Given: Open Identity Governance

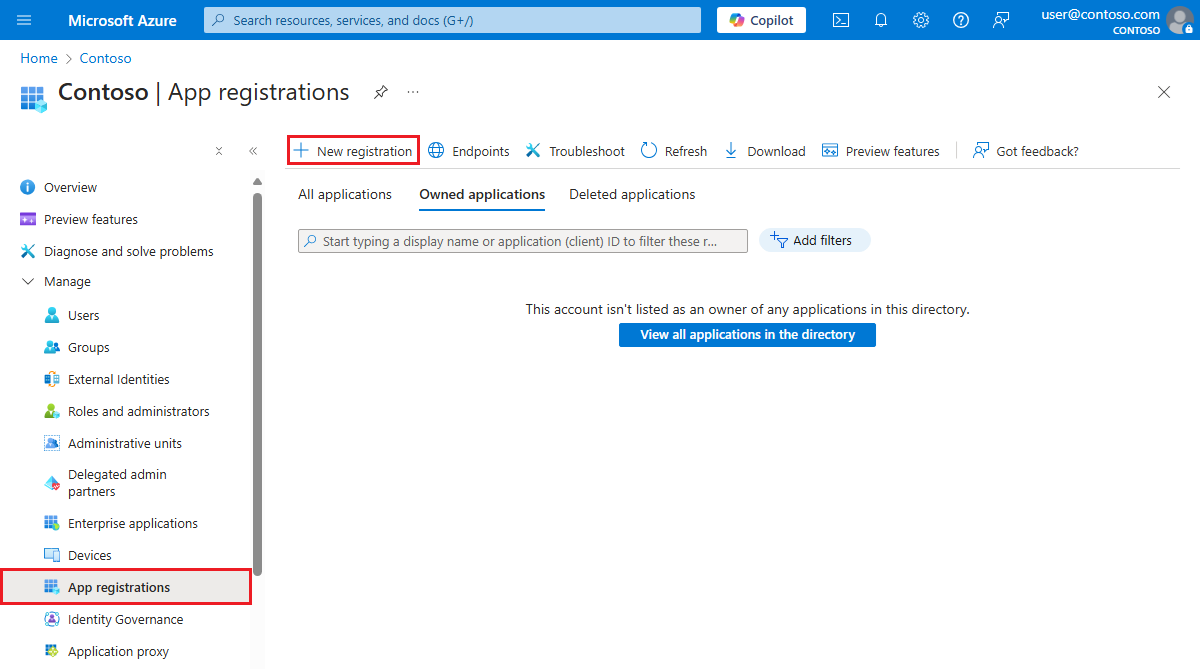Looking at the screenshot, I should point(126,619).
